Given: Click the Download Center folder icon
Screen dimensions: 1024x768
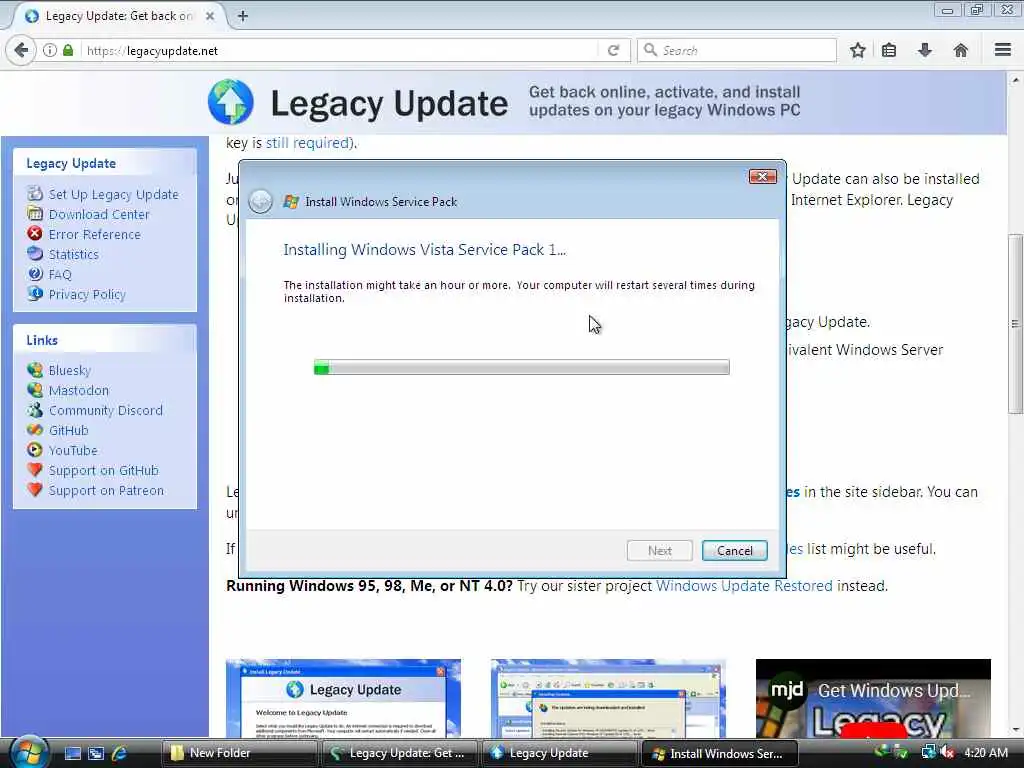Looking at the screenshot, I should click(35, 214).
